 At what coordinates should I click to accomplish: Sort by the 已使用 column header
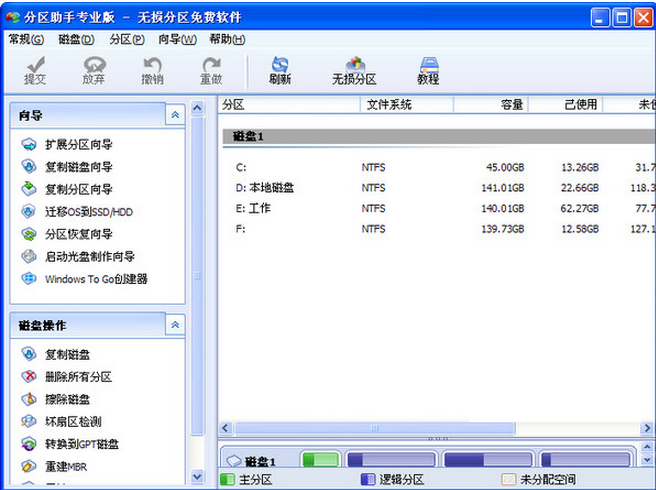(566, 105)
